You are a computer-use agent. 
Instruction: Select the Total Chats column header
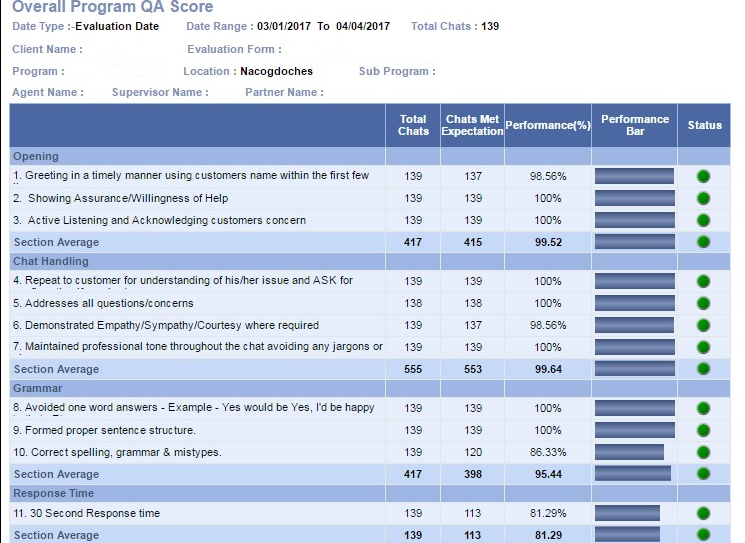[413, 125]
